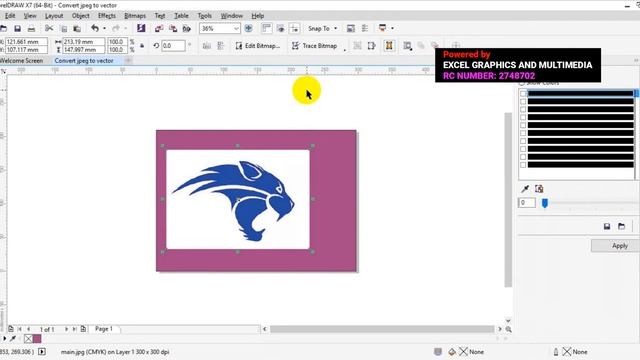Open the Layout menu
Screen dimensions: 640x360
[x=54, y=16]
